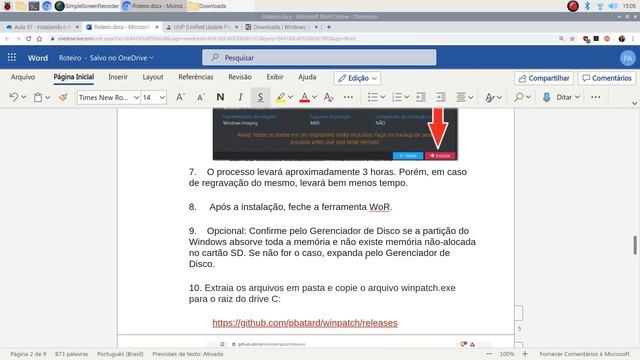Expand the paste options dropdown arrow
The width and height of the screenshot is (640, 360).
coord(48,97)
